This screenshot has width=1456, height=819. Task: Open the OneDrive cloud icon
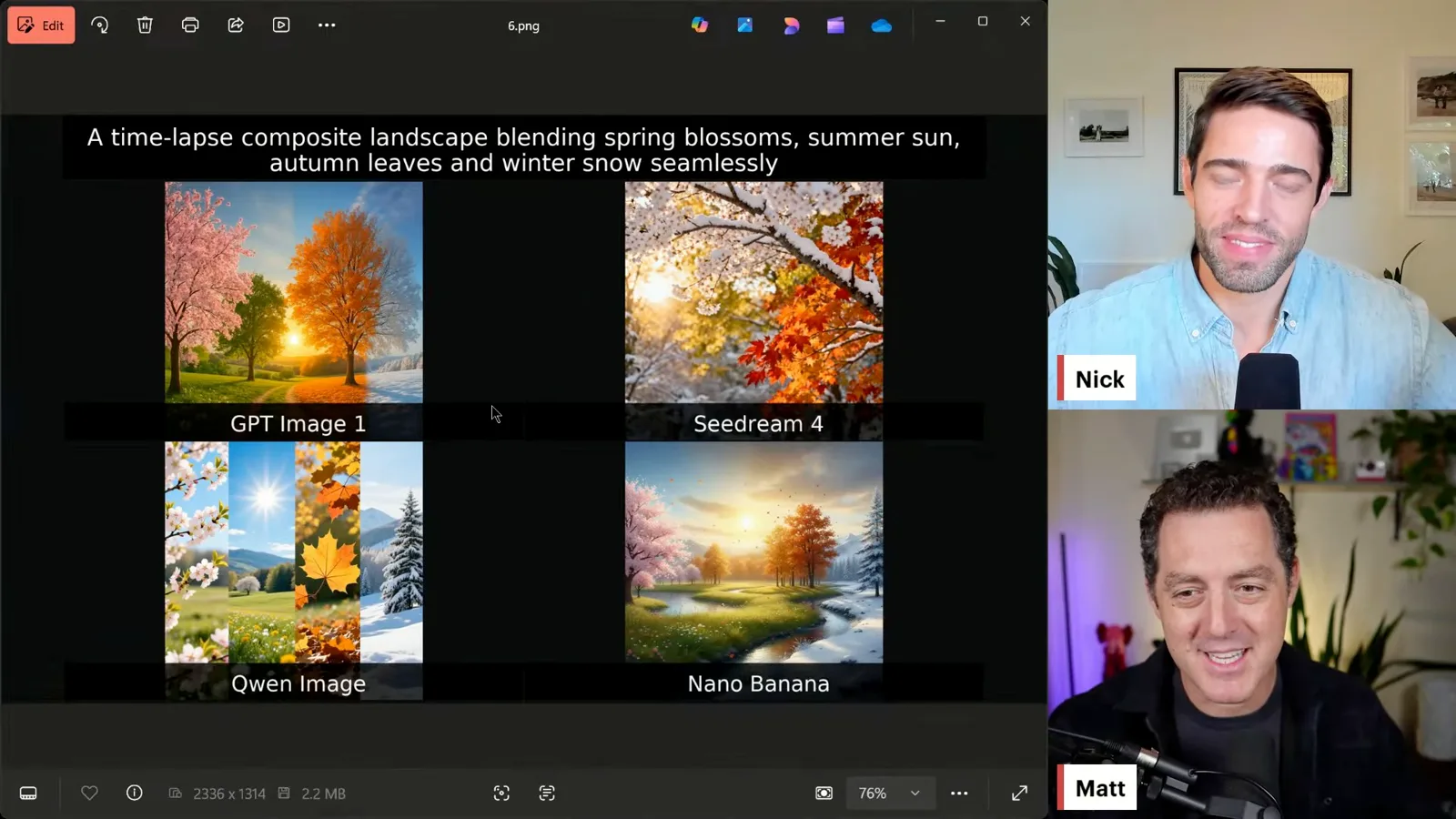[881, 25]
